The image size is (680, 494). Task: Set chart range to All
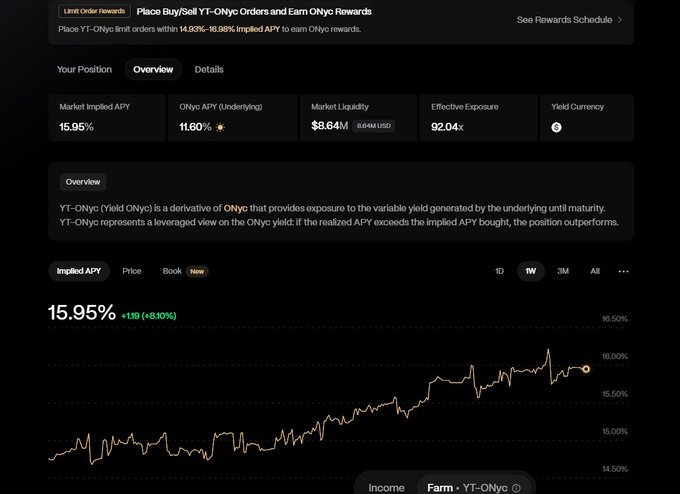pyautogui.click(x=595, y=271)
